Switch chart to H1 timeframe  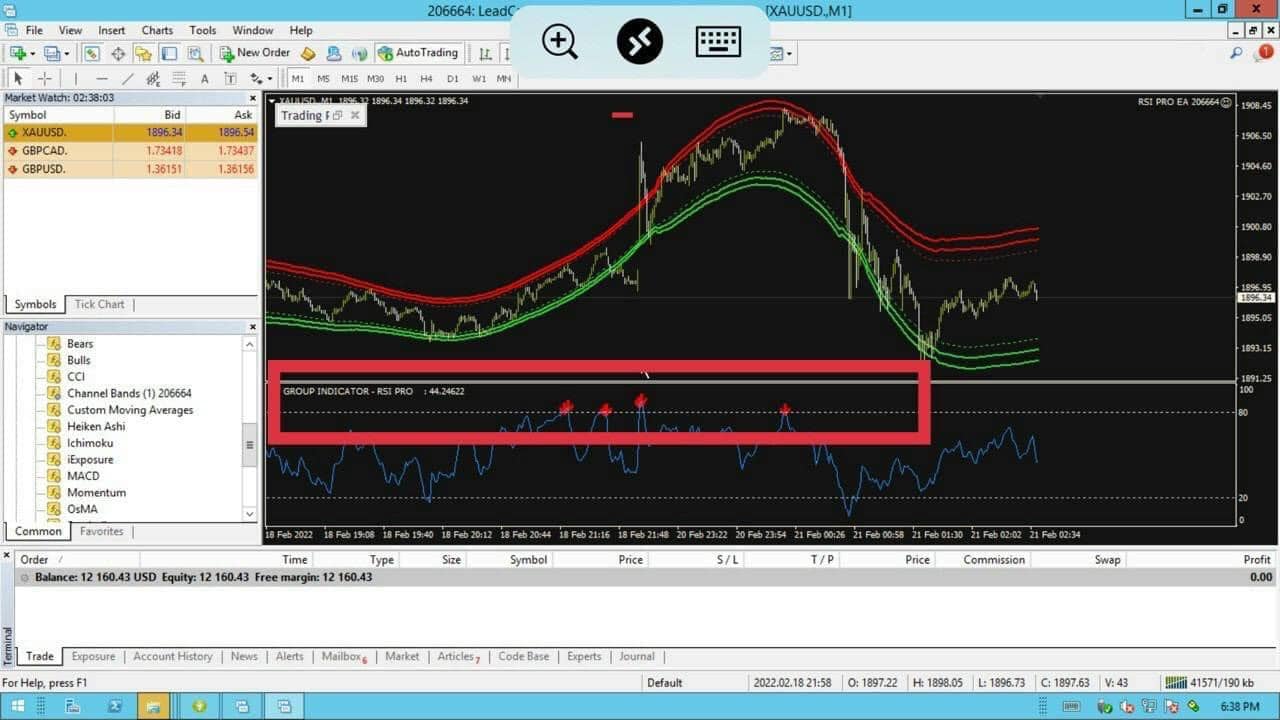point(401,78)
